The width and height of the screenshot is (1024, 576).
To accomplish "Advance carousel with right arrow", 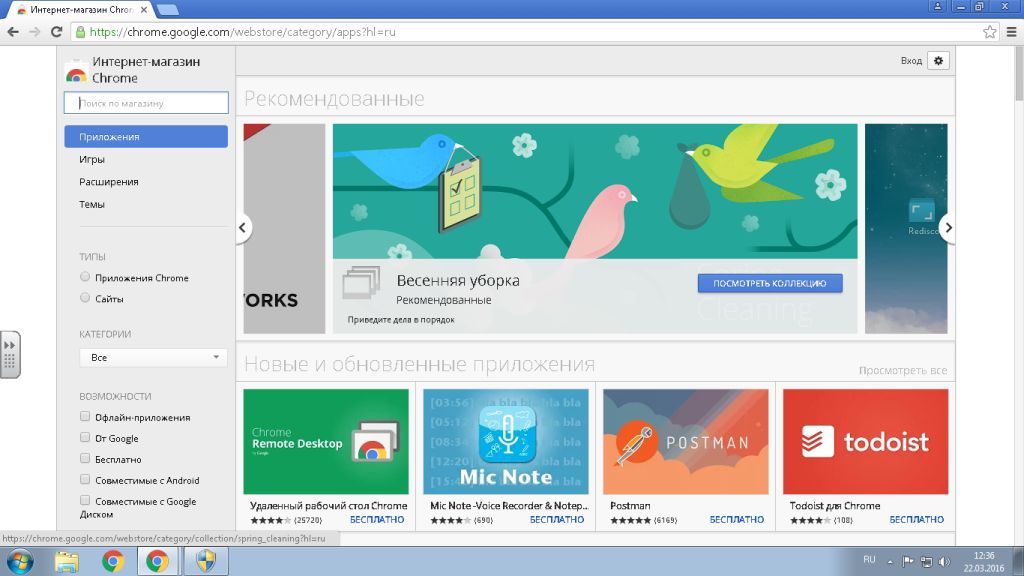I will click(x=948, y=227).
